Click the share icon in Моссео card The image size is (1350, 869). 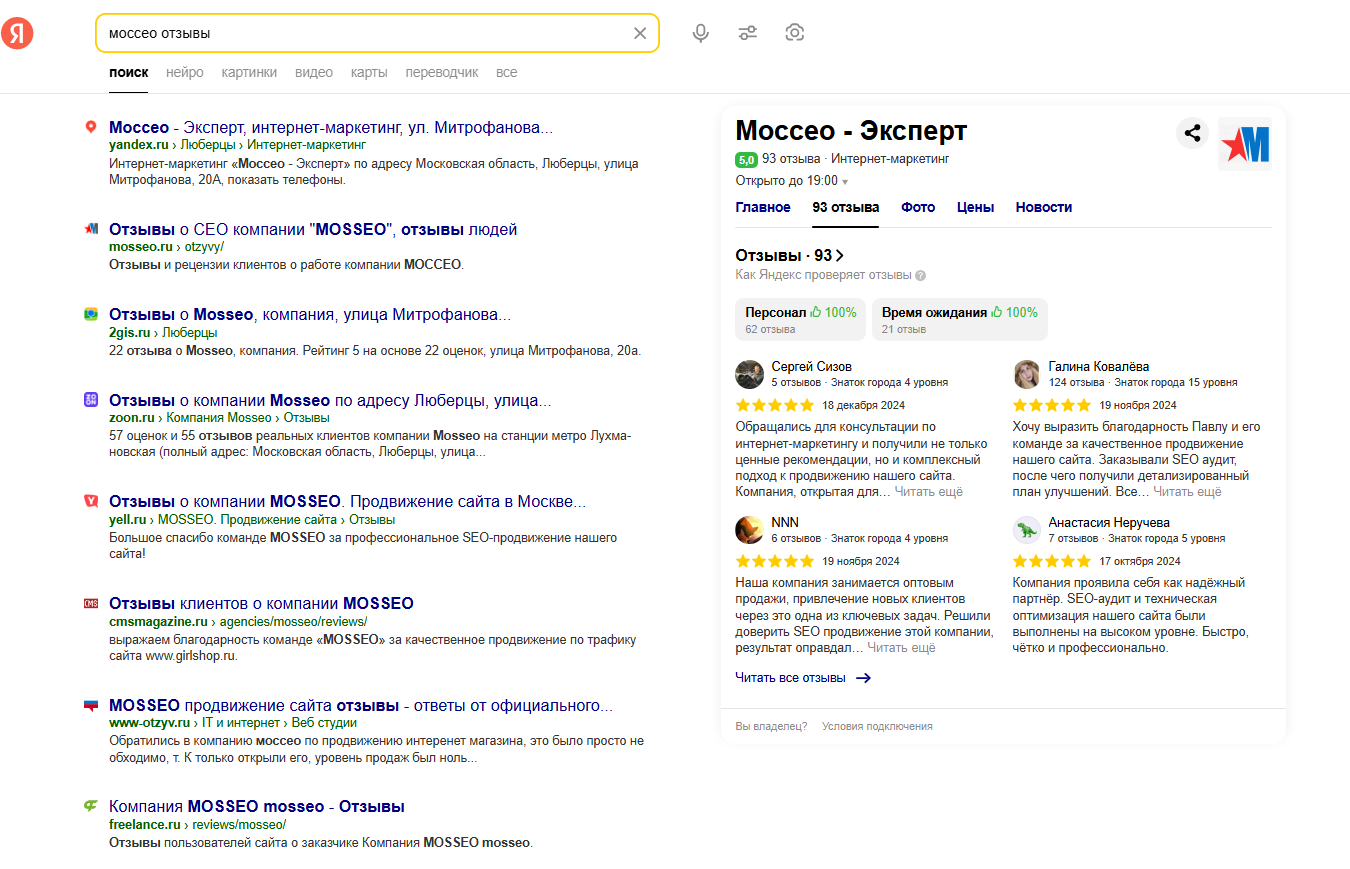[1192, 132]
